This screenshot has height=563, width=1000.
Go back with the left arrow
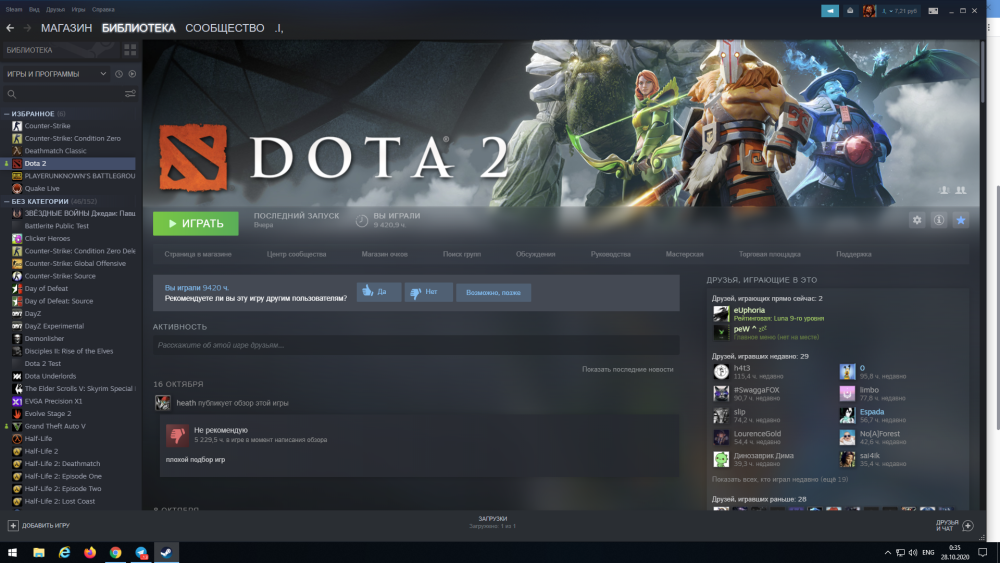10,28
